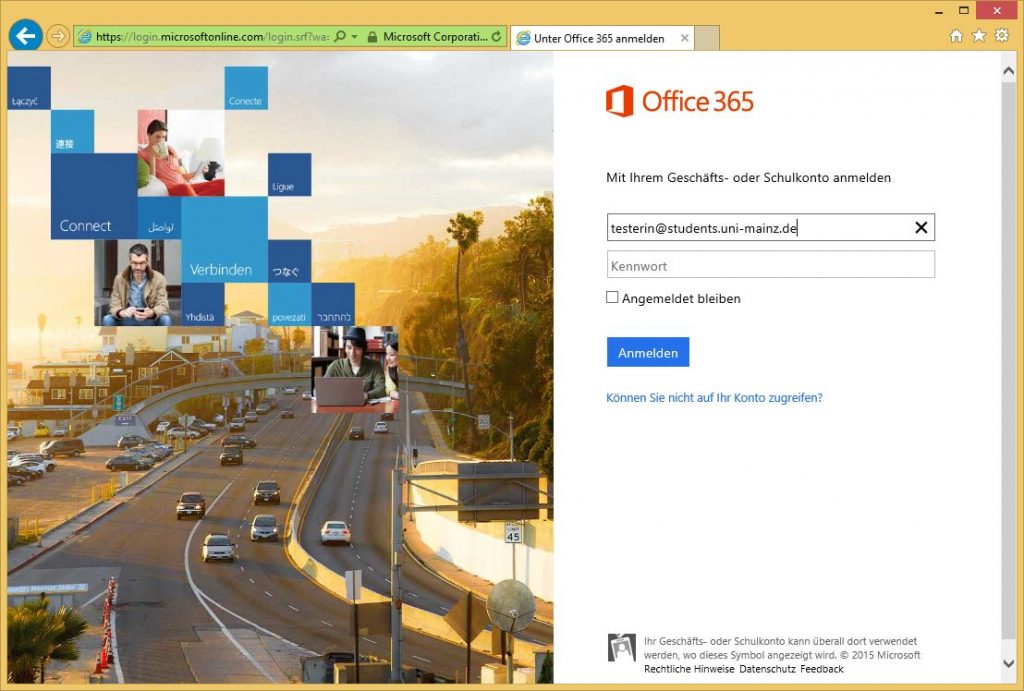
Task: Click the 'Łączyć' tile in the collage
Action: click(x=29, y=88)
